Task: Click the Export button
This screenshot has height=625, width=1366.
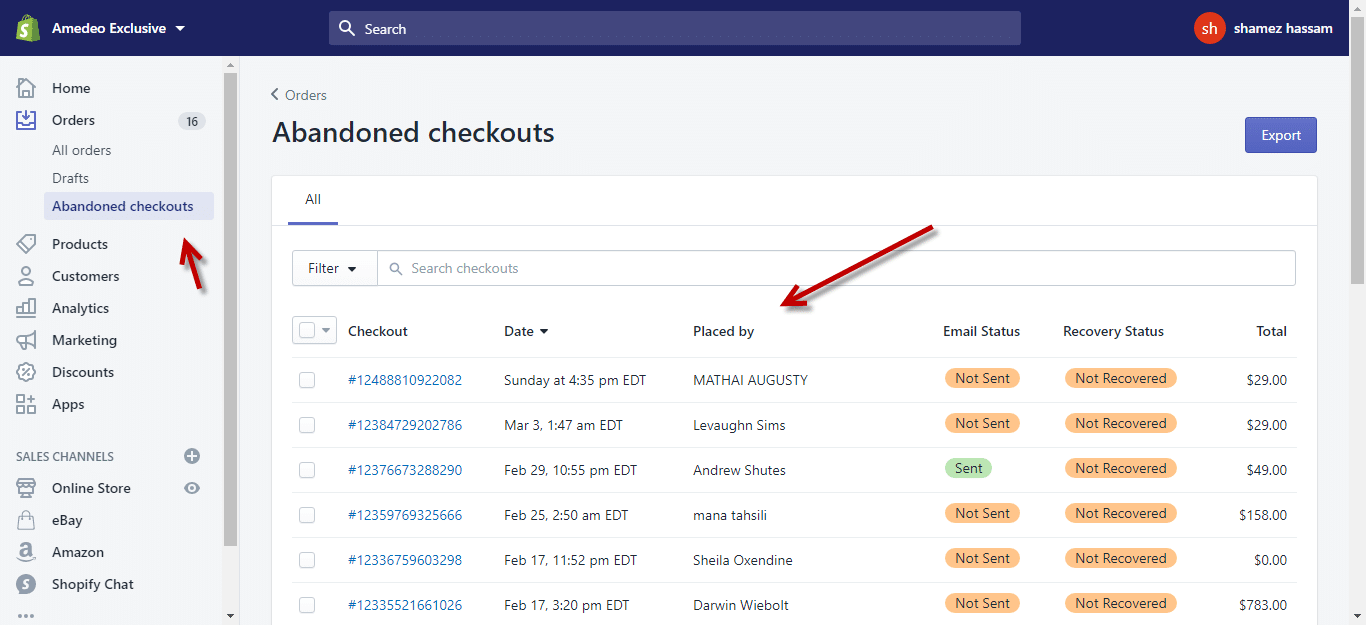Action: [x=1280, y=134]
